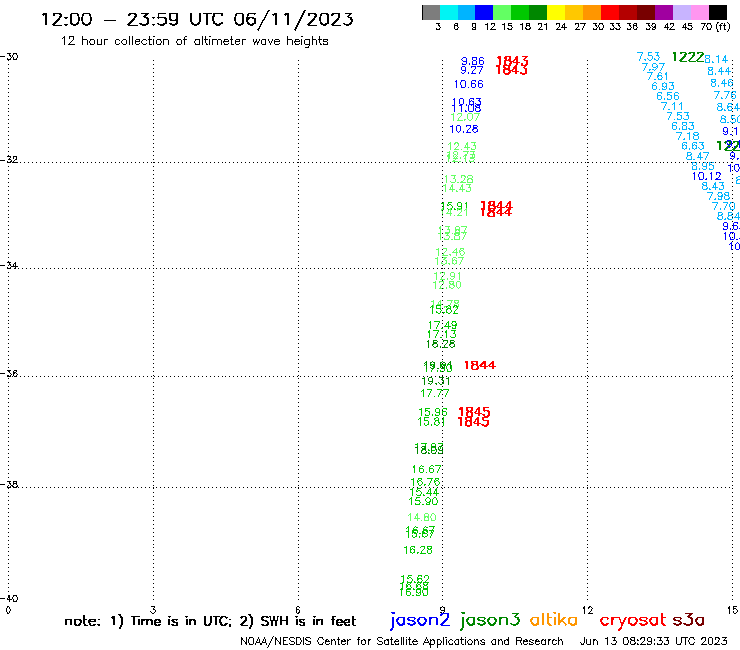
Task: Click the cyan swatch in the color scale
Action: pos(449,12)
